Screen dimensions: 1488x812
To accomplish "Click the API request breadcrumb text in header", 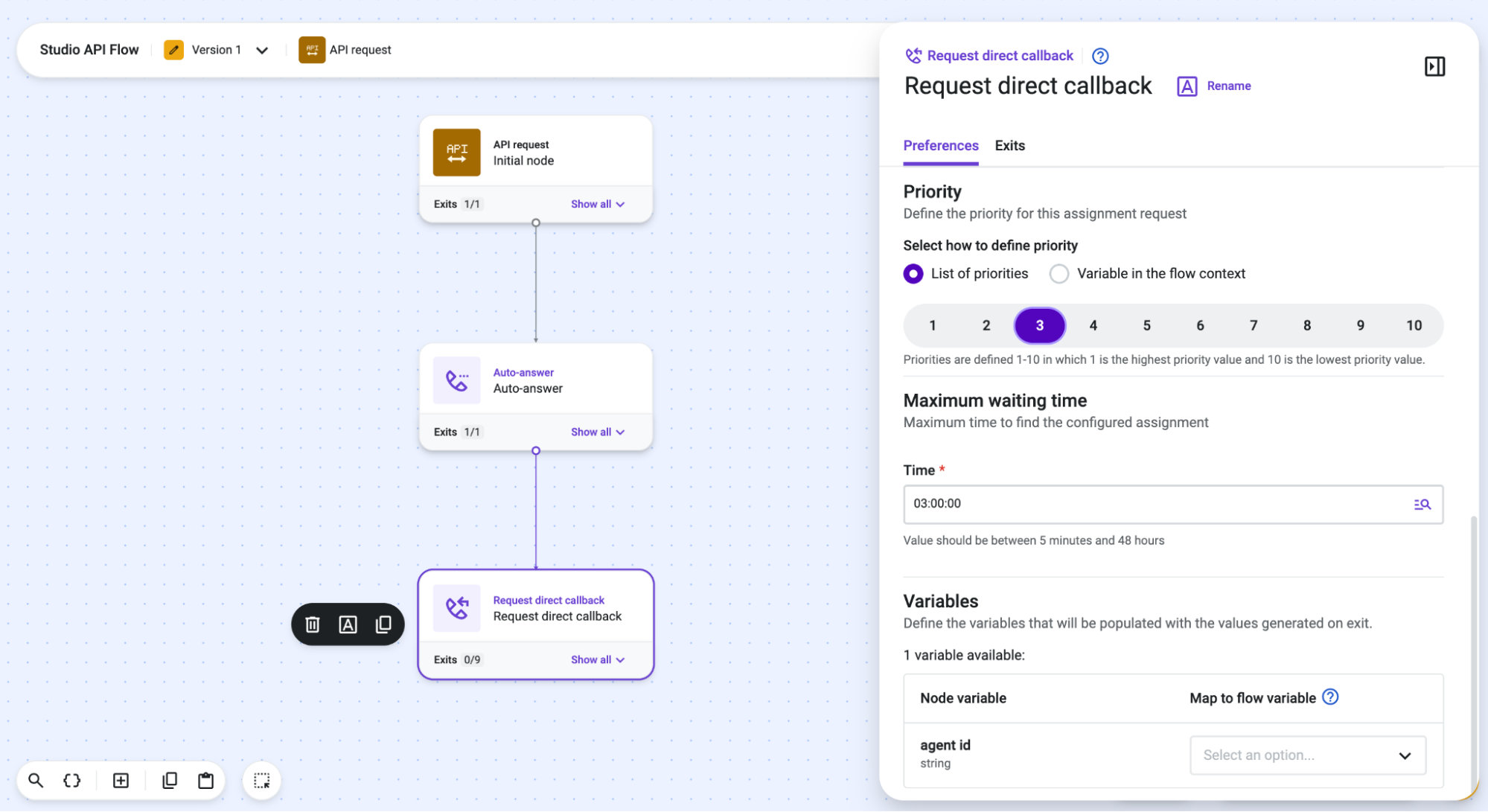I will coord(360,50).
